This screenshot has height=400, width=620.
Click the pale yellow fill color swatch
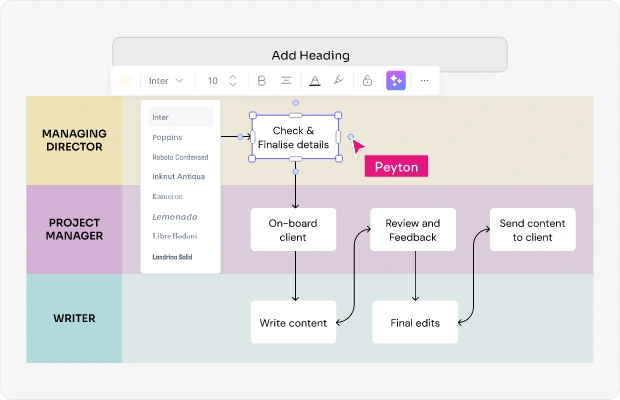click(x=126, y=81)
